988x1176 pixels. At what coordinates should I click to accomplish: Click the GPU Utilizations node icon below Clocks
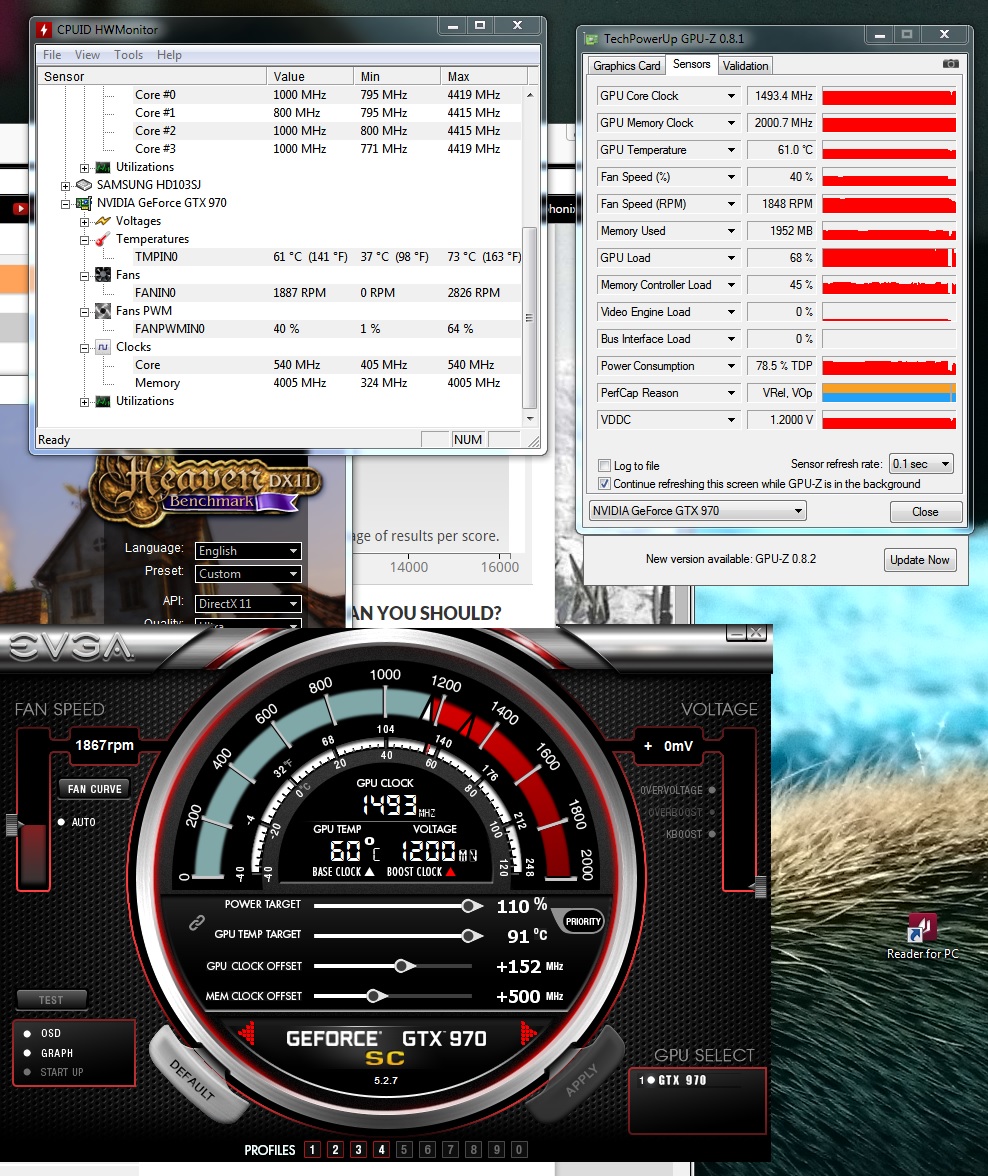point(103,401)
